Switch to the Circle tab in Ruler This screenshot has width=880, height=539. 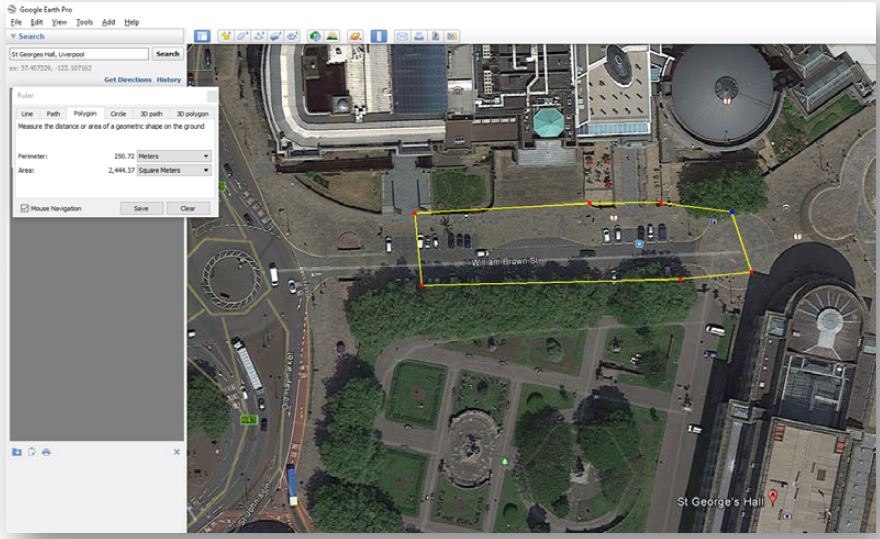click(118, 114)
